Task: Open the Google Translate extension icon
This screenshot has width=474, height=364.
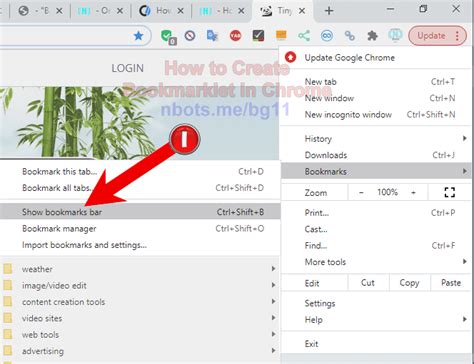Action: 212,35
